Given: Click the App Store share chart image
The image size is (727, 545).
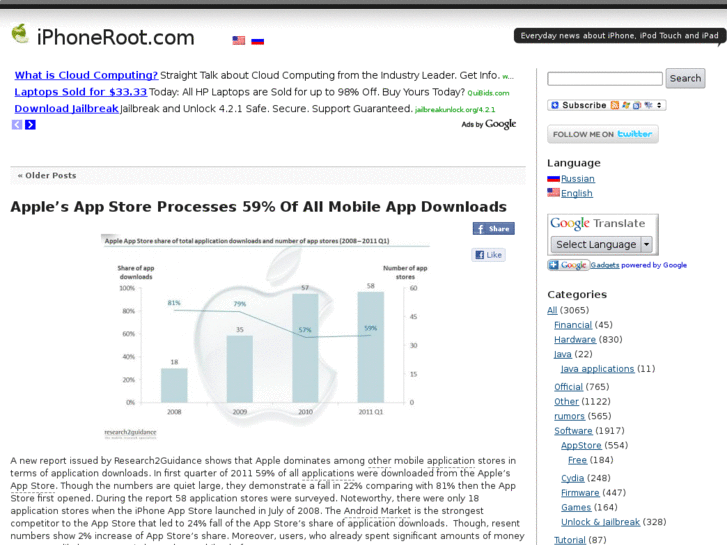Looking at the screenshot, I should point(266,336).
